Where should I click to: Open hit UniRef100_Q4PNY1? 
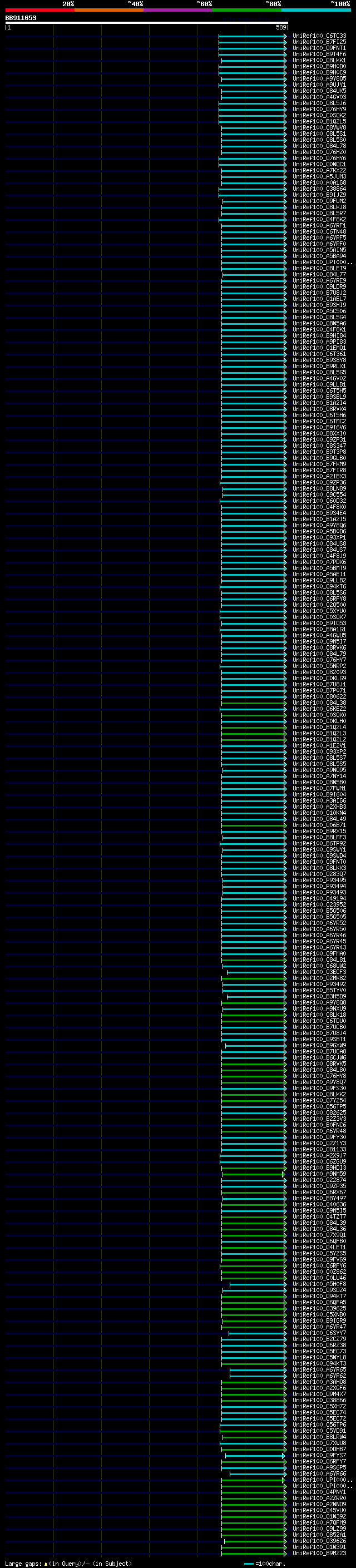(x=319, y=1491)
